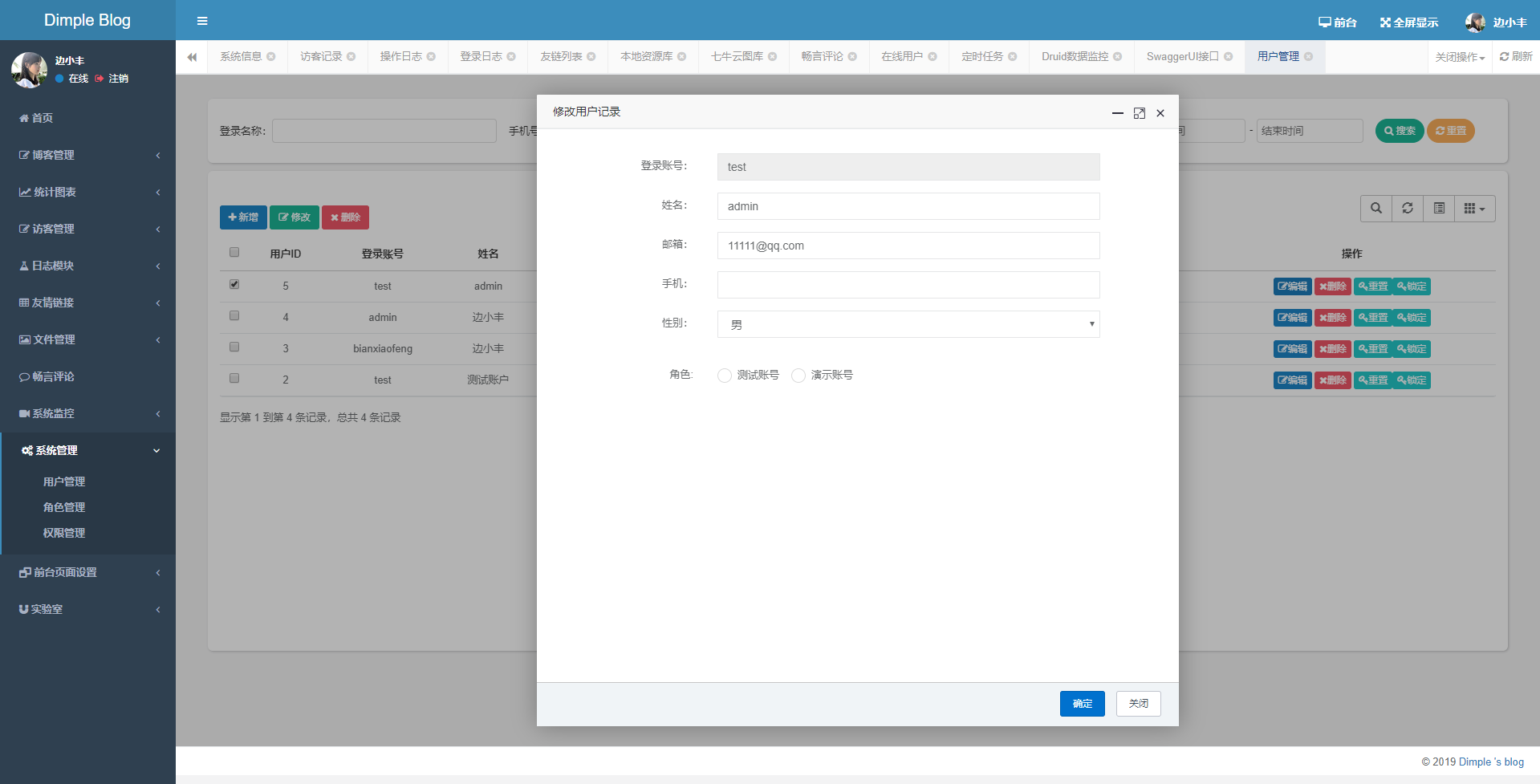Close the Druid数据监控 tab with its x icon
This screenshot has height=784, width=1540.
[x=1118, y=56]
